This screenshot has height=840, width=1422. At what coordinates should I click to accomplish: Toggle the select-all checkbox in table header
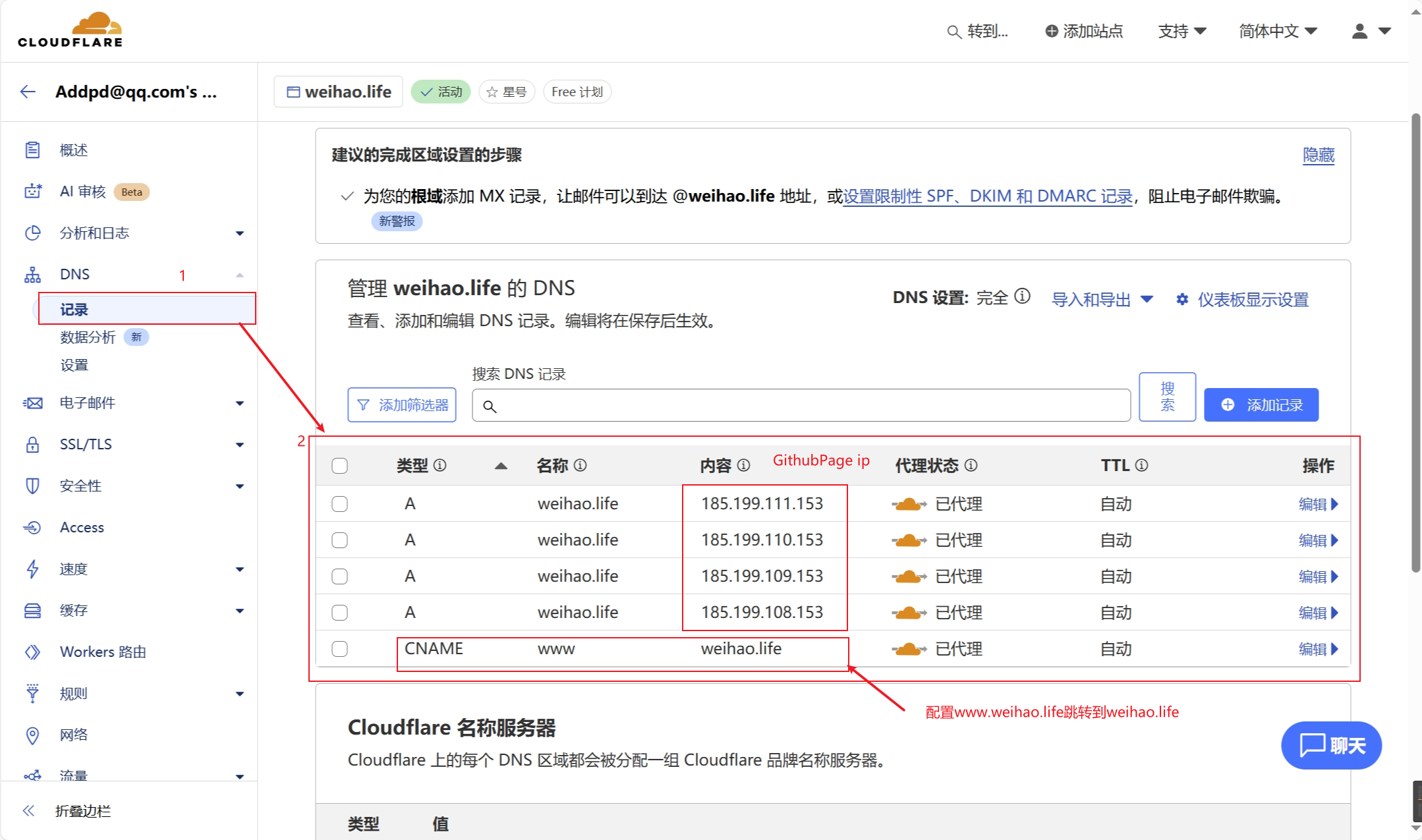coord(339,466)
